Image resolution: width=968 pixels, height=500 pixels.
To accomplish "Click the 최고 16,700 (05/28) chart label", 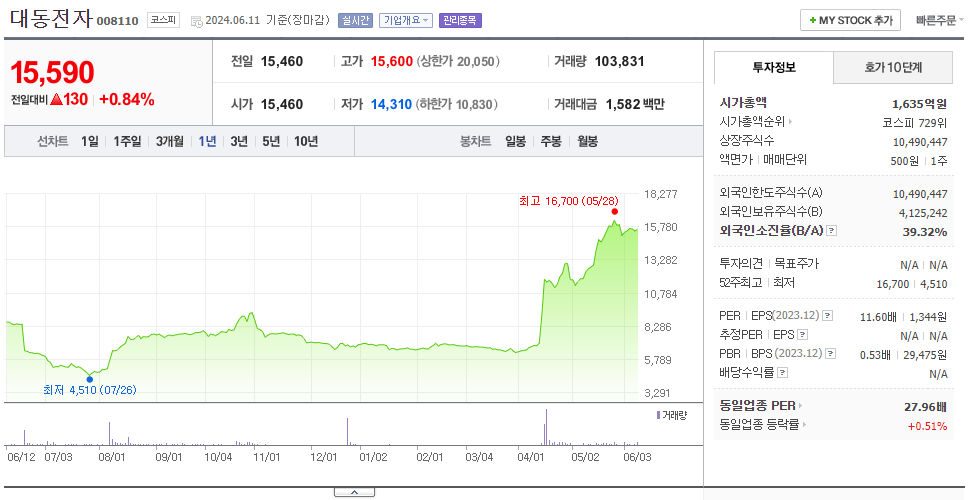I will [569, 201].
